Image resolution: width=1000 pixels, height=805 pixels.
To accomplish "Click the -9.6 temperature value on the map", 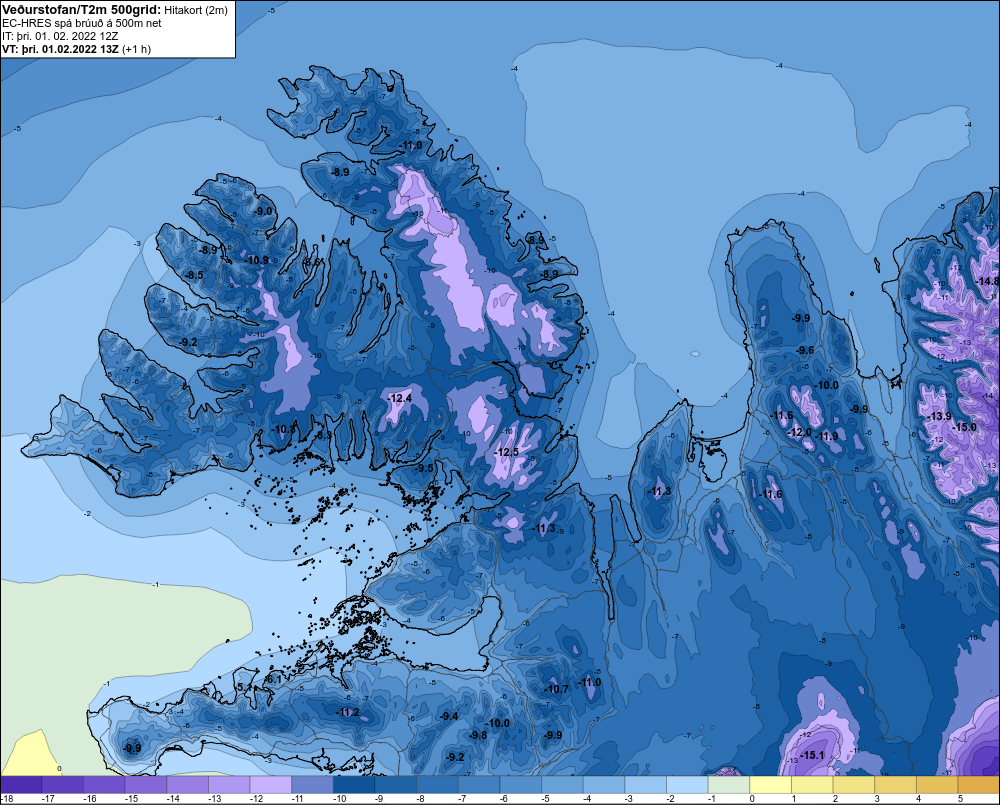I will 805,350.
